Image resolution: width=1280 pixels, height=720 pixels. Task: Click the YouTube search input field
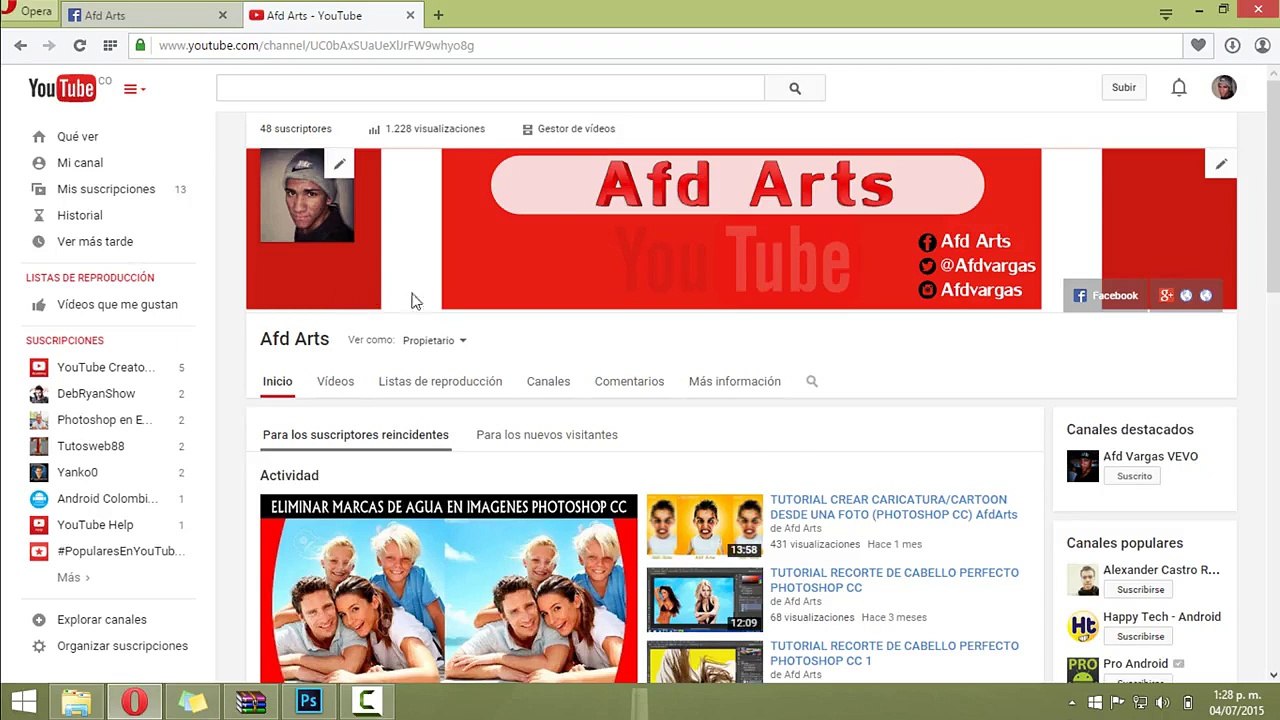point(490,88)
